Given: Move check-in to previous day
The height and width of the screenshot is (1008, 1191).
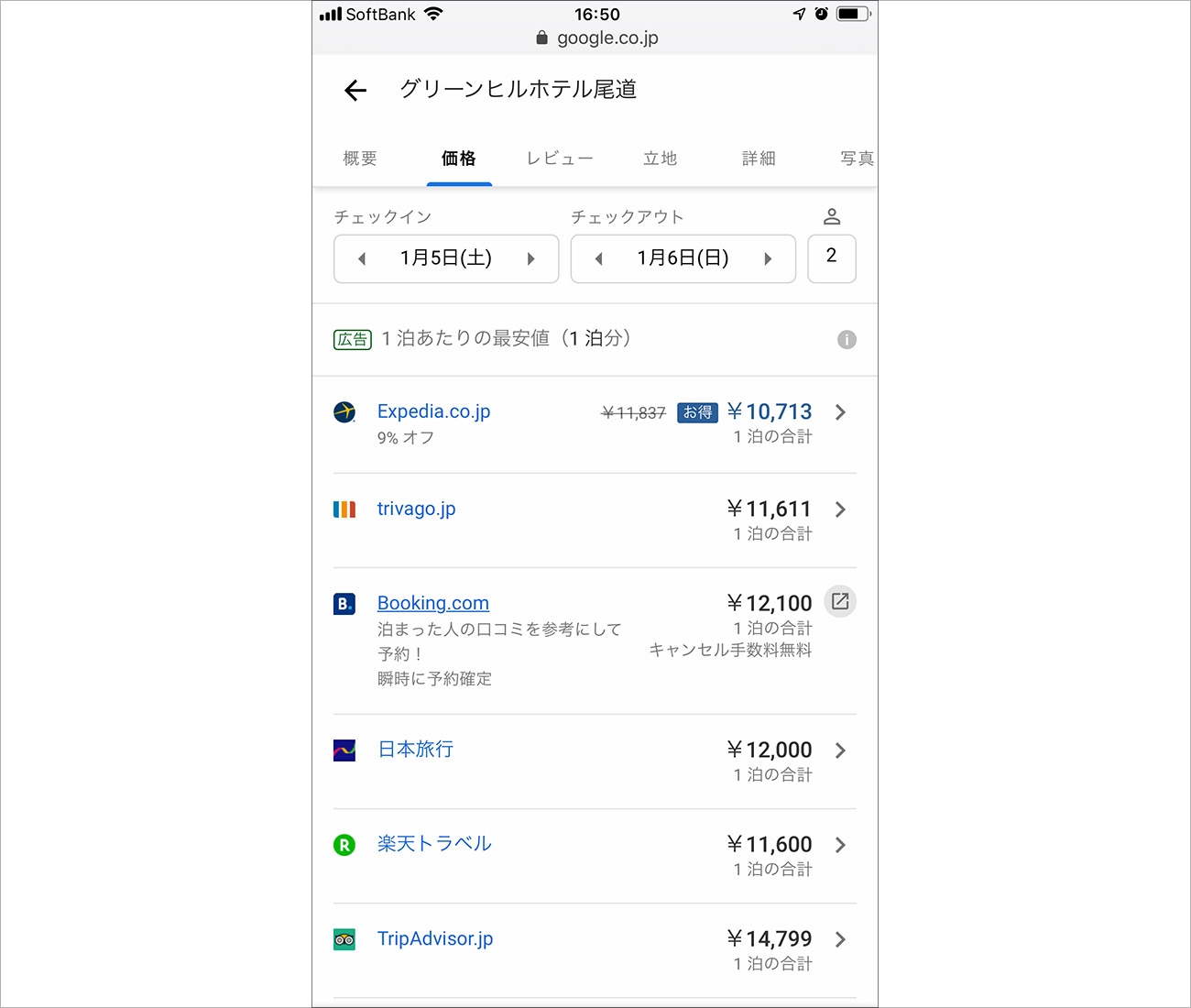Looking at the screenshot, I should point(362,259).
